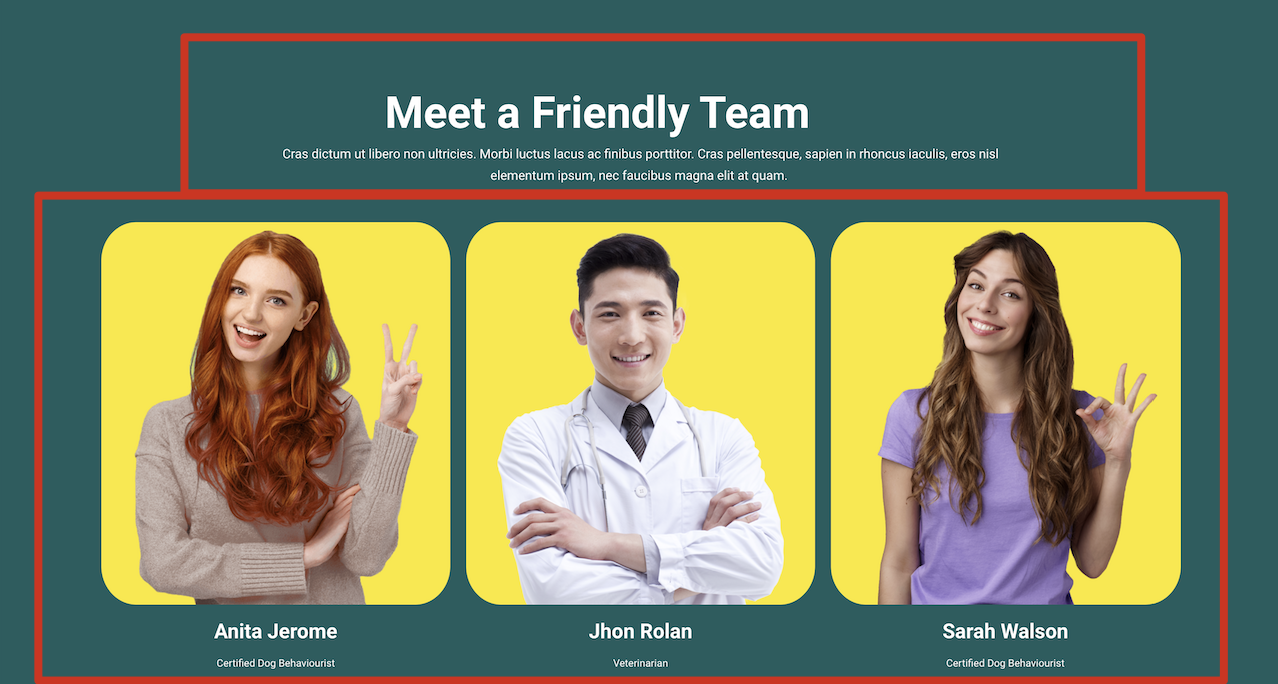Select the Veterinarian job title text

(640, 663)
